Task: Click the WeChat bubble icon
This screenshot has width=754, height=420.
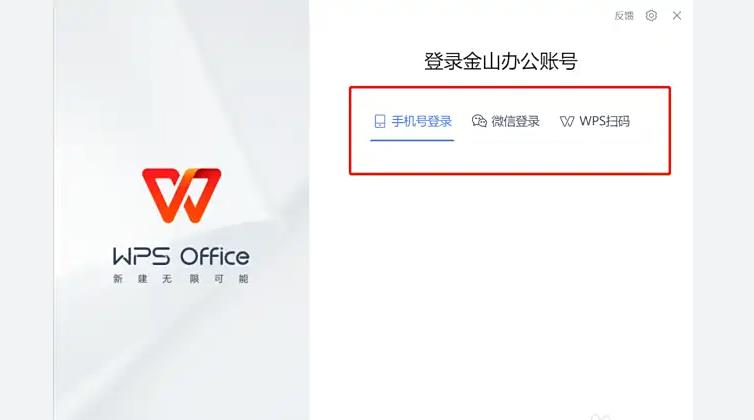Action: [479, 121]
